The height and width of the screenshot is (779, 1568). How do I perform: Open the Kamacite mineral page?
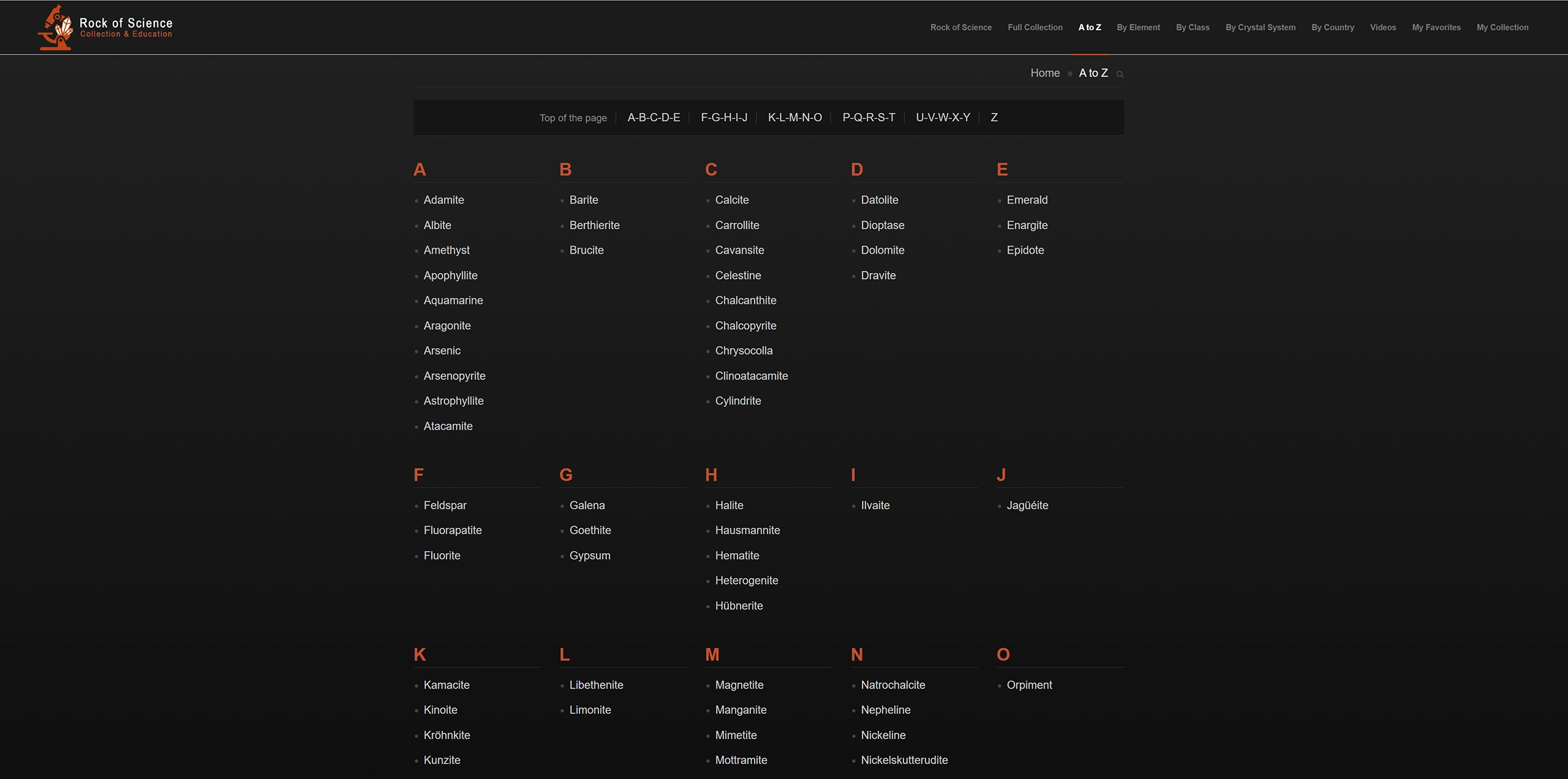pyautogui.click(x=446, y=685)
